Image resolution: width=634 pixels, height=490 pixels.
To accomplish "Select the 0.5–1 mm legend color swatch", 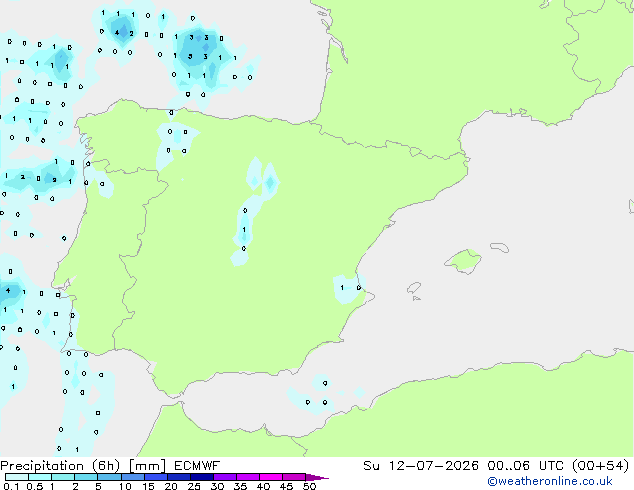I will pos(40,477).
